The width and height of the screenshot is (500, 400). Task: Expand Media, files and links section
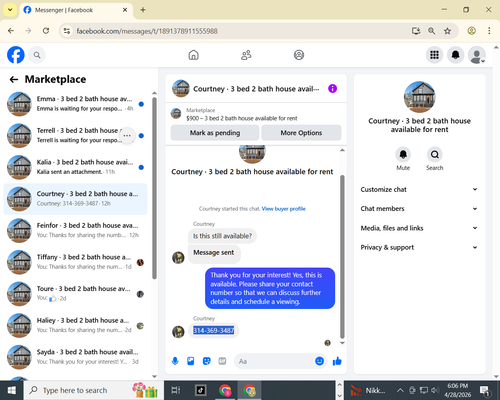pos(419,228)
